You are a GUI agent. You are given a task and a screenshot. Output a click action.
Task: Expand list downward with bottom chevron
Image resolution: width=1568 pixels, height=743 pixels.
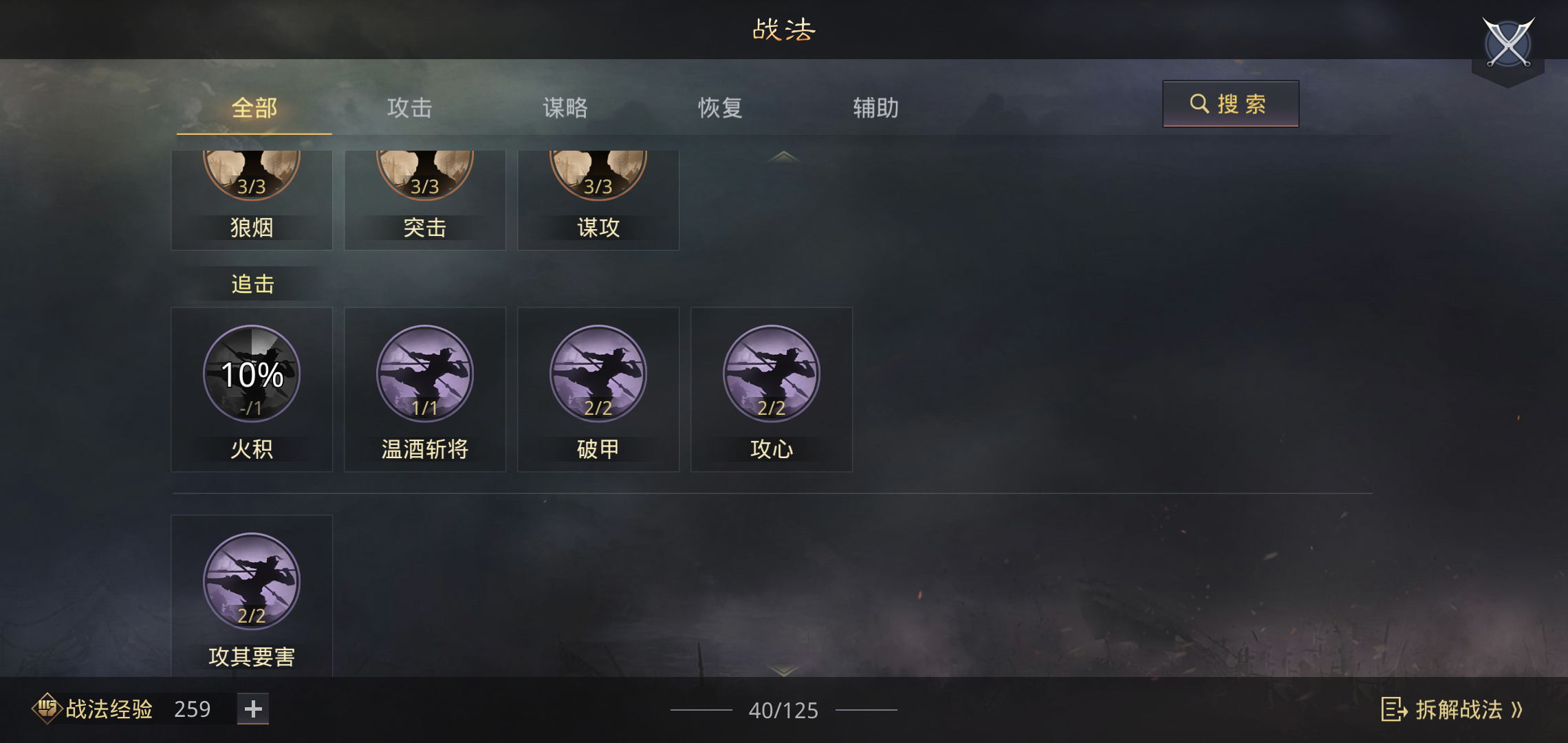(x=783, y=670)
